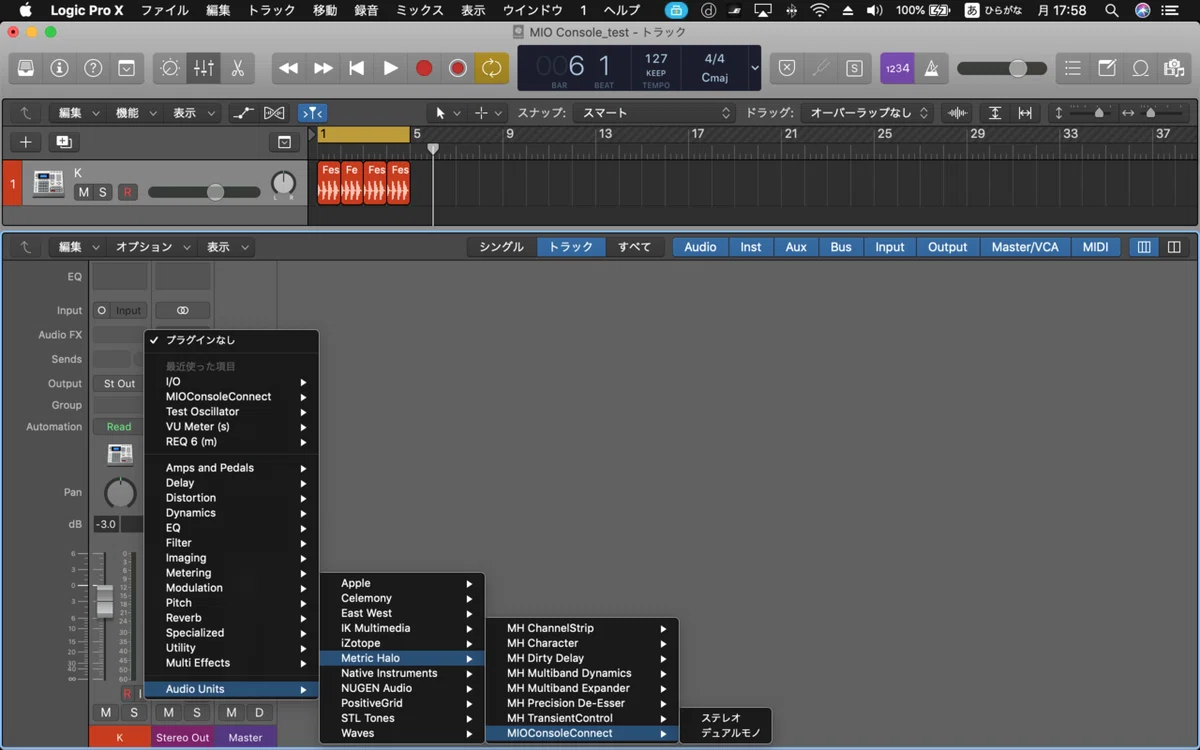This screenshot has height=750, width=1200.
Task: Toggle Bus channel strip filter
Action: click(841, 247)
